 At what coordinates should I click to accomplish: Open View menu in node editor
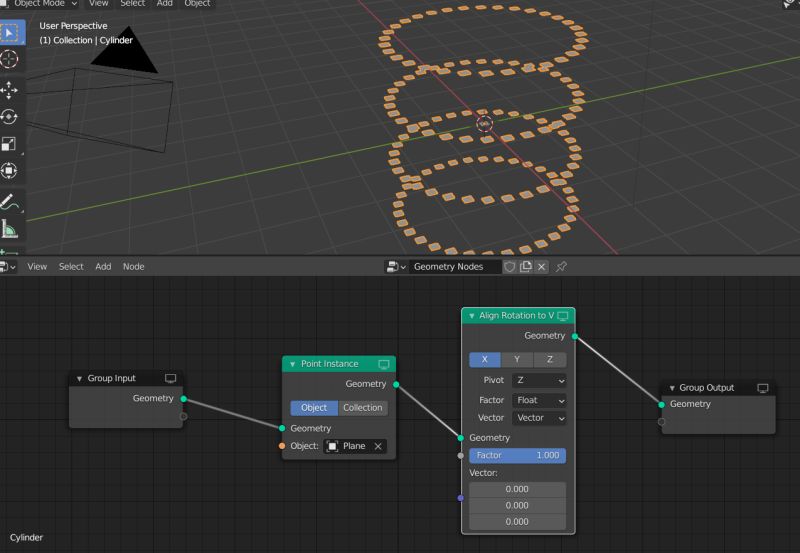(x=37, y=266)
